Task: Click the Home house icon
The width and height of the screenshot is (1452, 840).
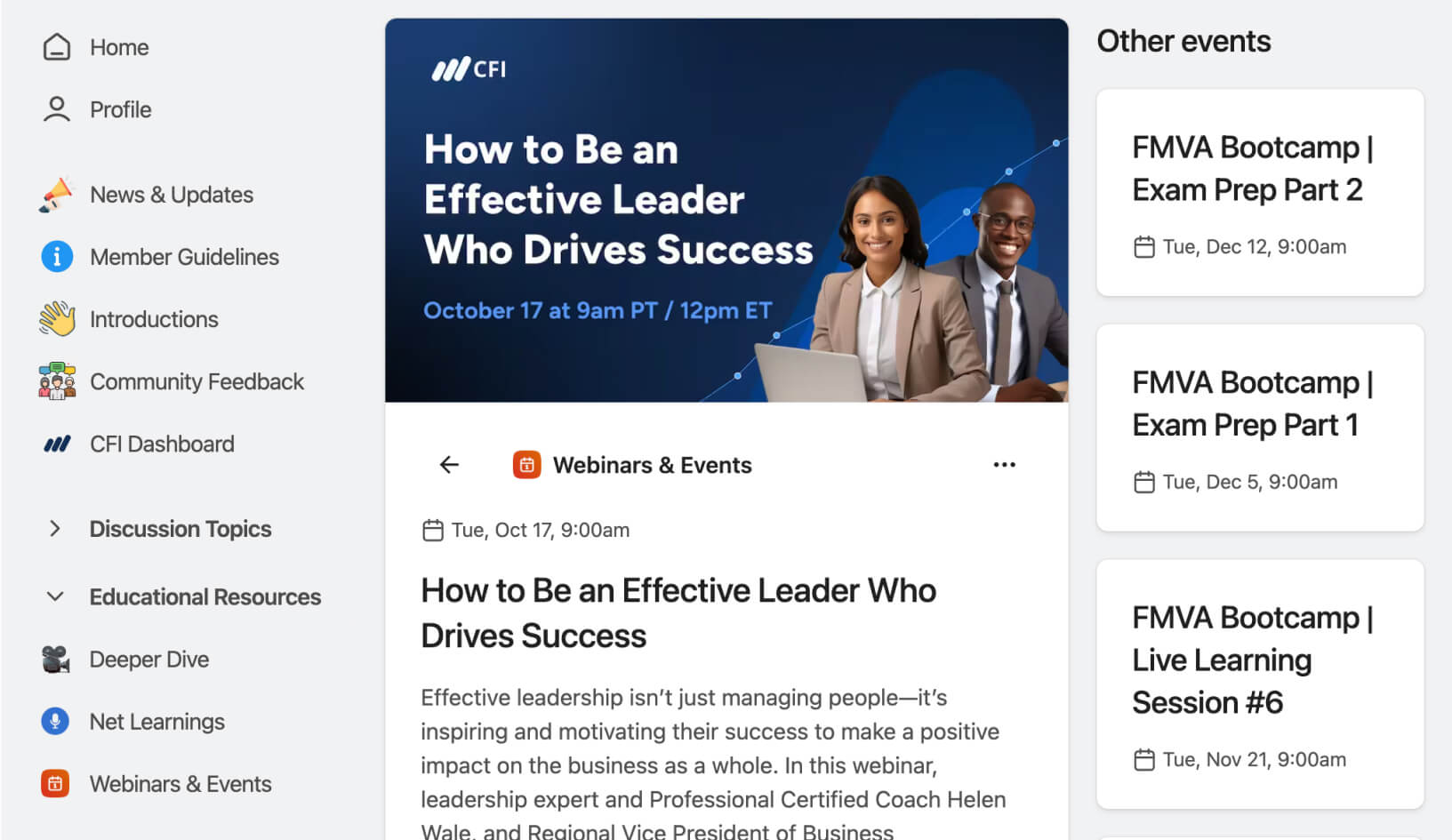Action: (57, 47)
